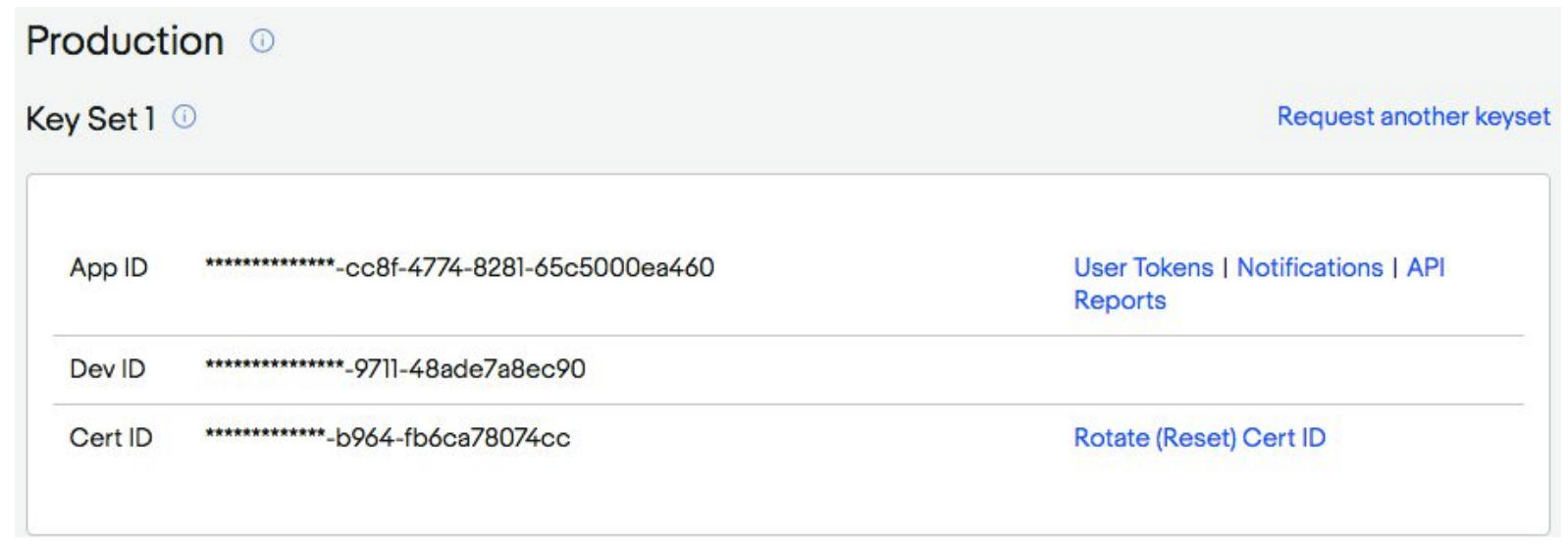Click the masked asterisks of the Cert ID

click(264, 436)
